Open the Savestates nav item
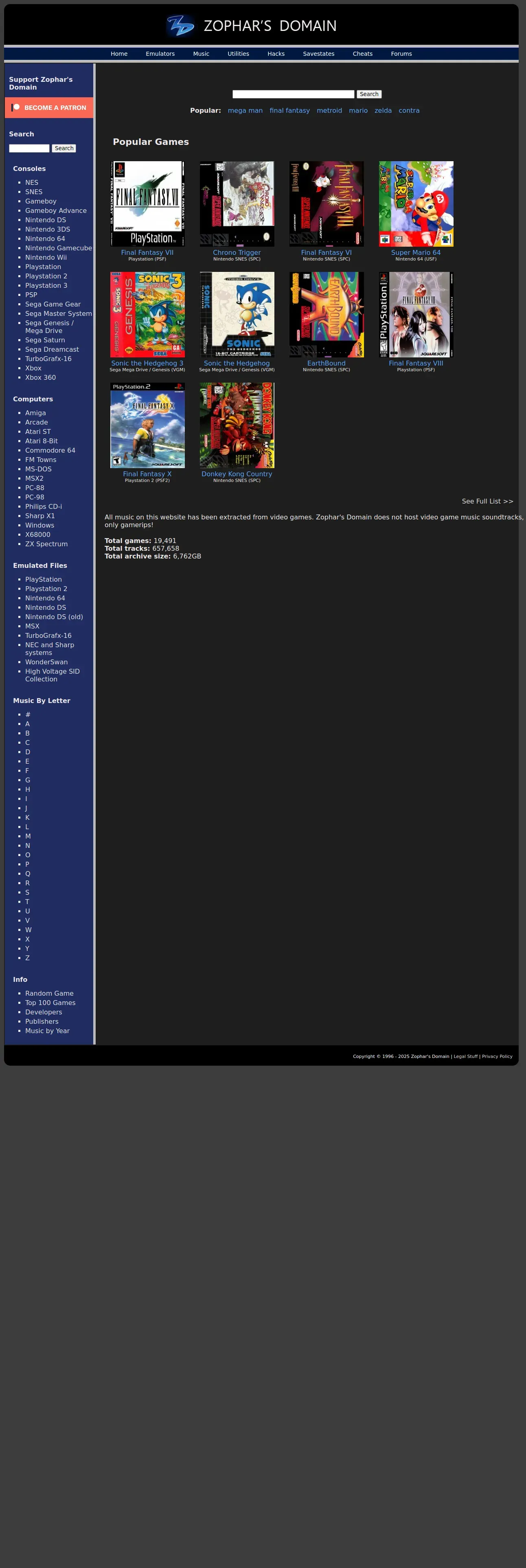 [x=318, y=54]
